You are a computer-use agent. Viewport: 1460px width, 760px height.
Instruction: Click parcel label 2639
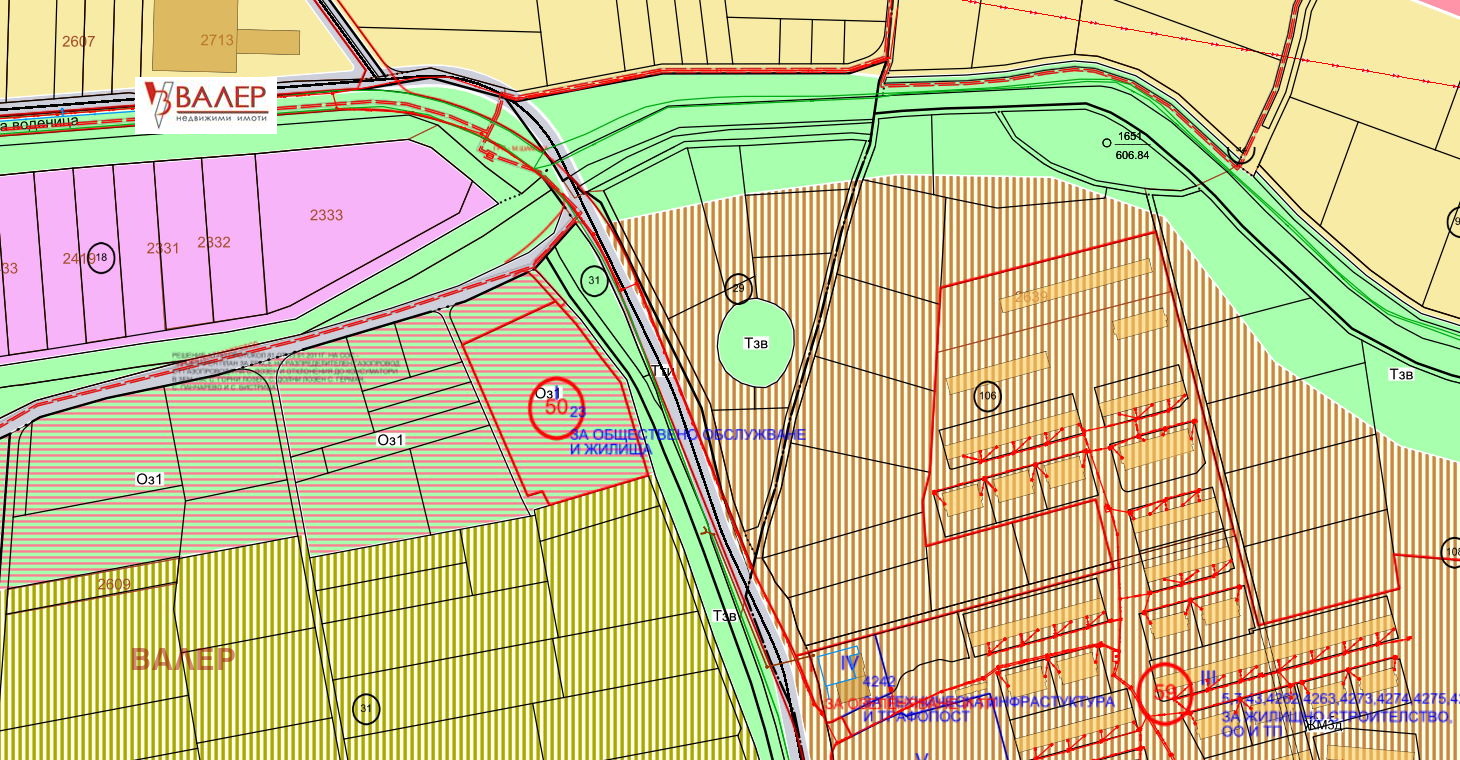(1030, 297)
